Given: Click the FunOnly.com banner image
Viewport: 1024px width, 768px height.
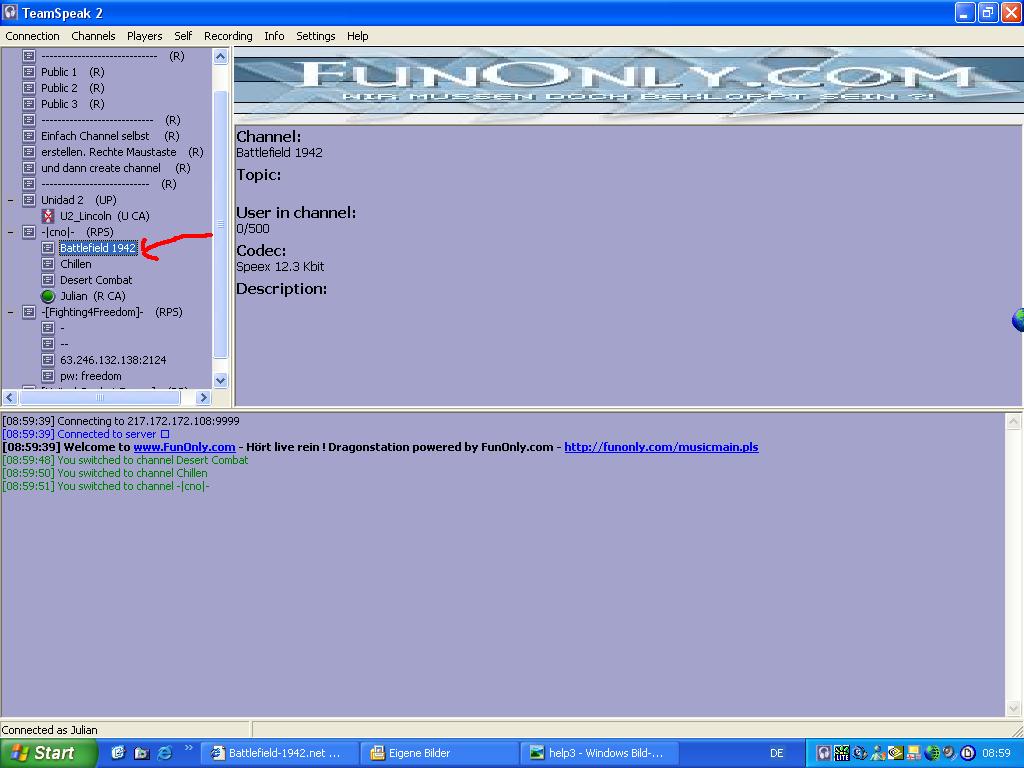Looking at the screenshot, I should (628, 85).
